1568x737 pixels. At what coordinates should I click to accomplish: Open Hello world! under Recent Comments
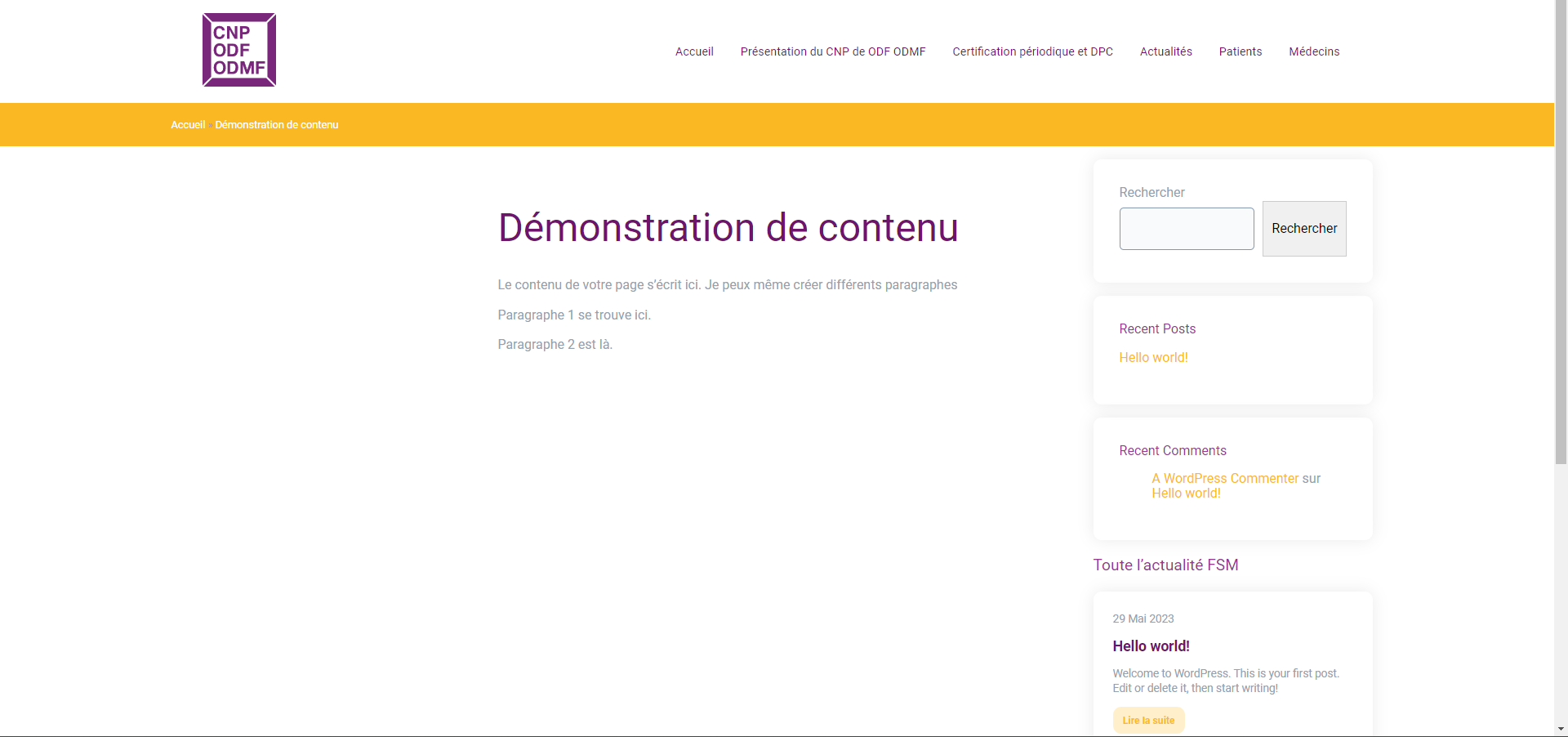tap(1186, 494)
